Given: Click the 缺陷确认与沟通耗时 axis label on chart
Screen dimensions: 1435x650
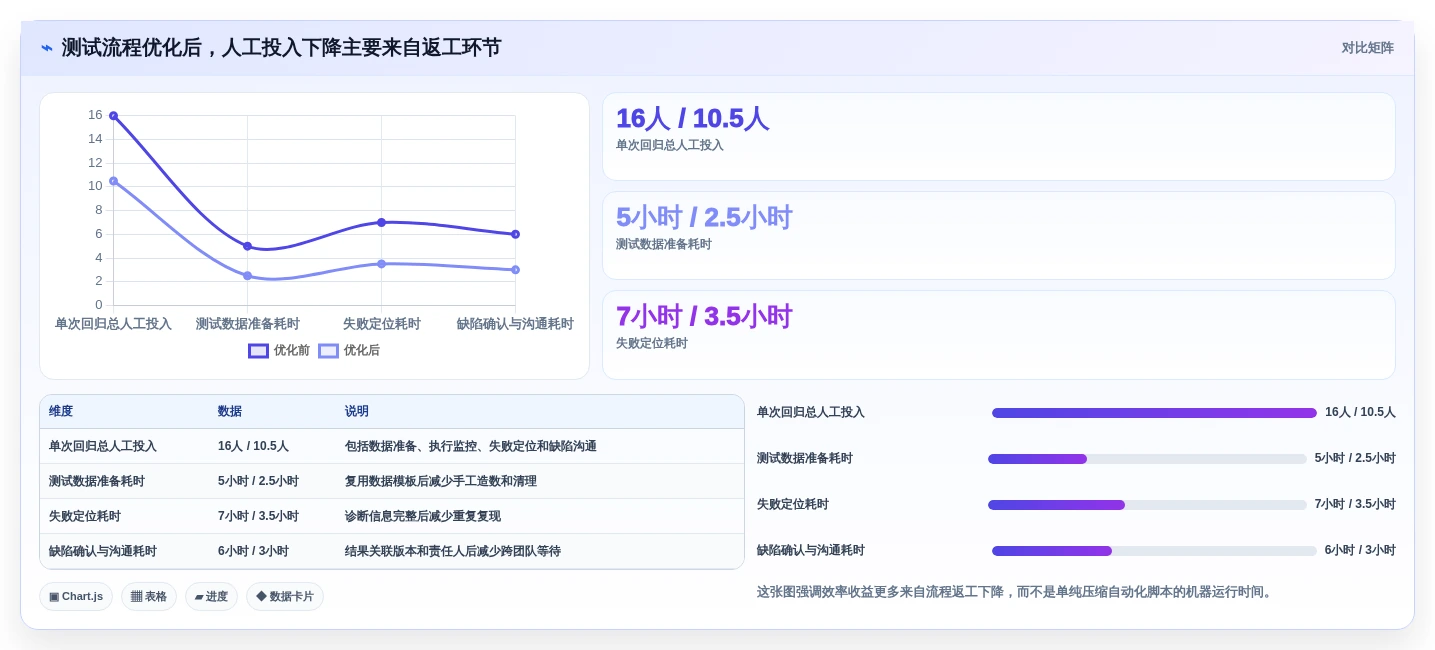Looking at the screenshot, I should click(x=515, y=324).
